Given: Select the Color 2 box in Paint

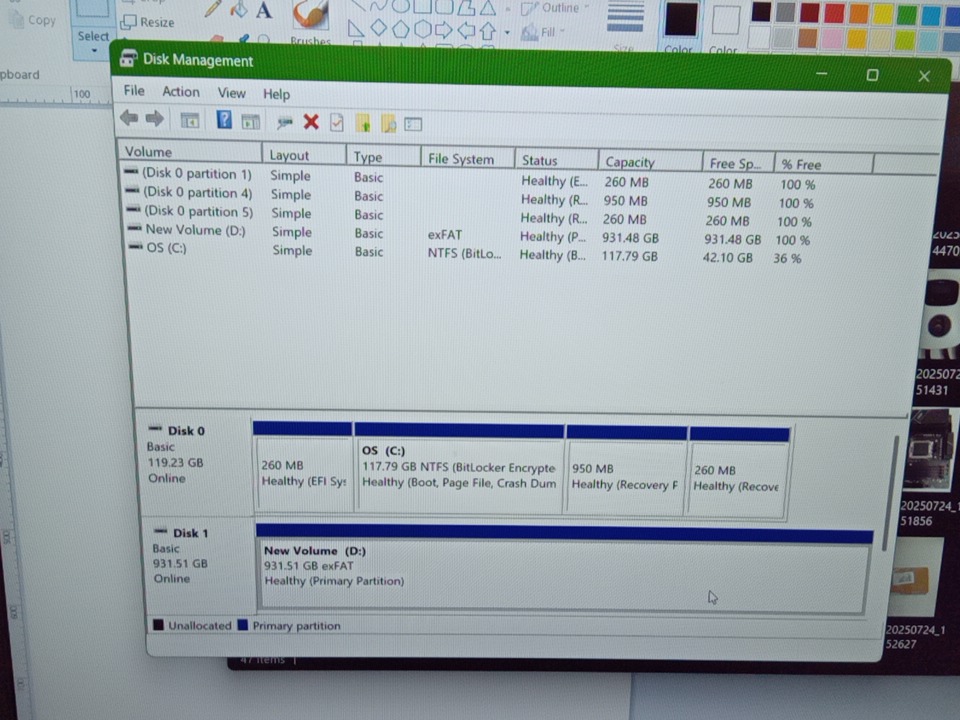Looking at the screenshot, I should [726, 26].
